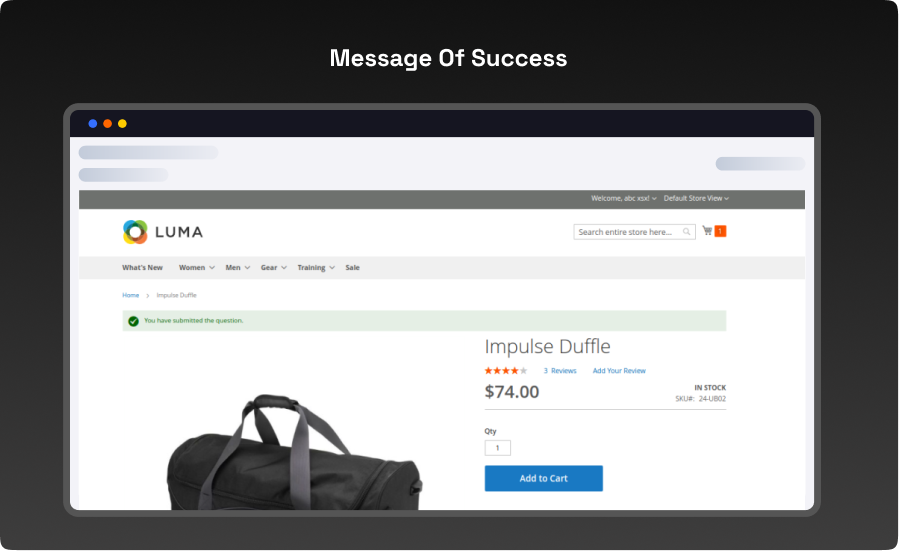
Task: Click the star rating under Impulse Duffle
Action: click(x=506, y=371)
